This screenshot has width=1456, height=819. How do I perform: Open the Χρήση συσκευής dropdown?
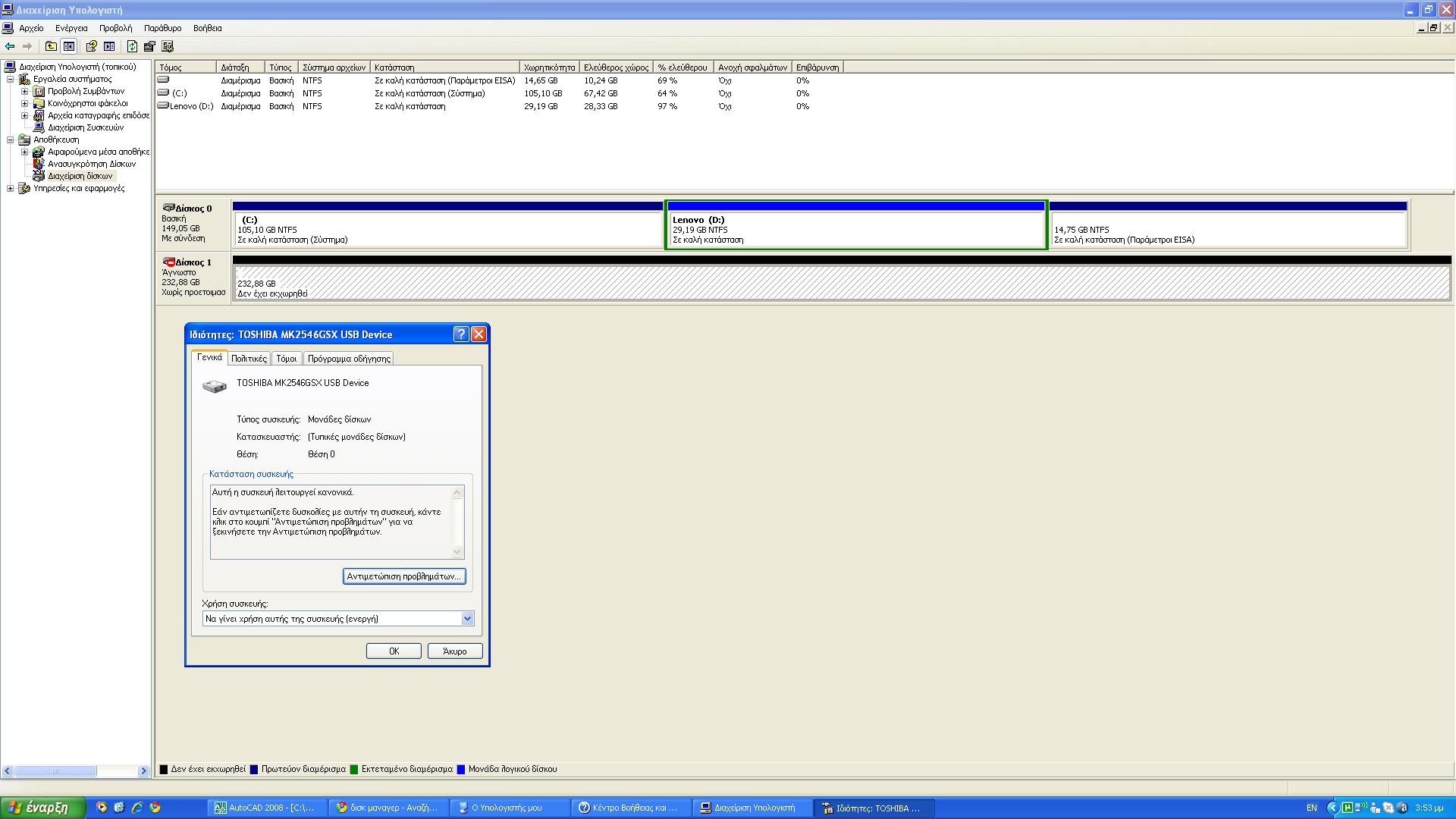pos(467,619)
